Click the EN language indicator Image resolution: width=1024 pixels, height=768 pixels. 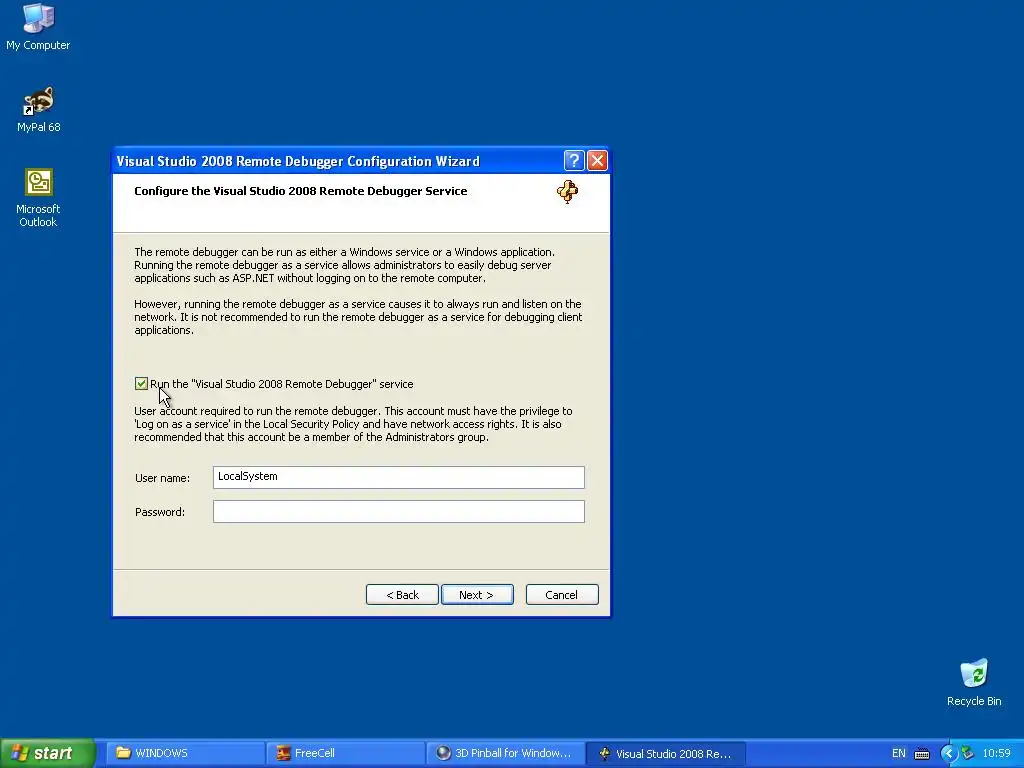[x=899, y=753]
